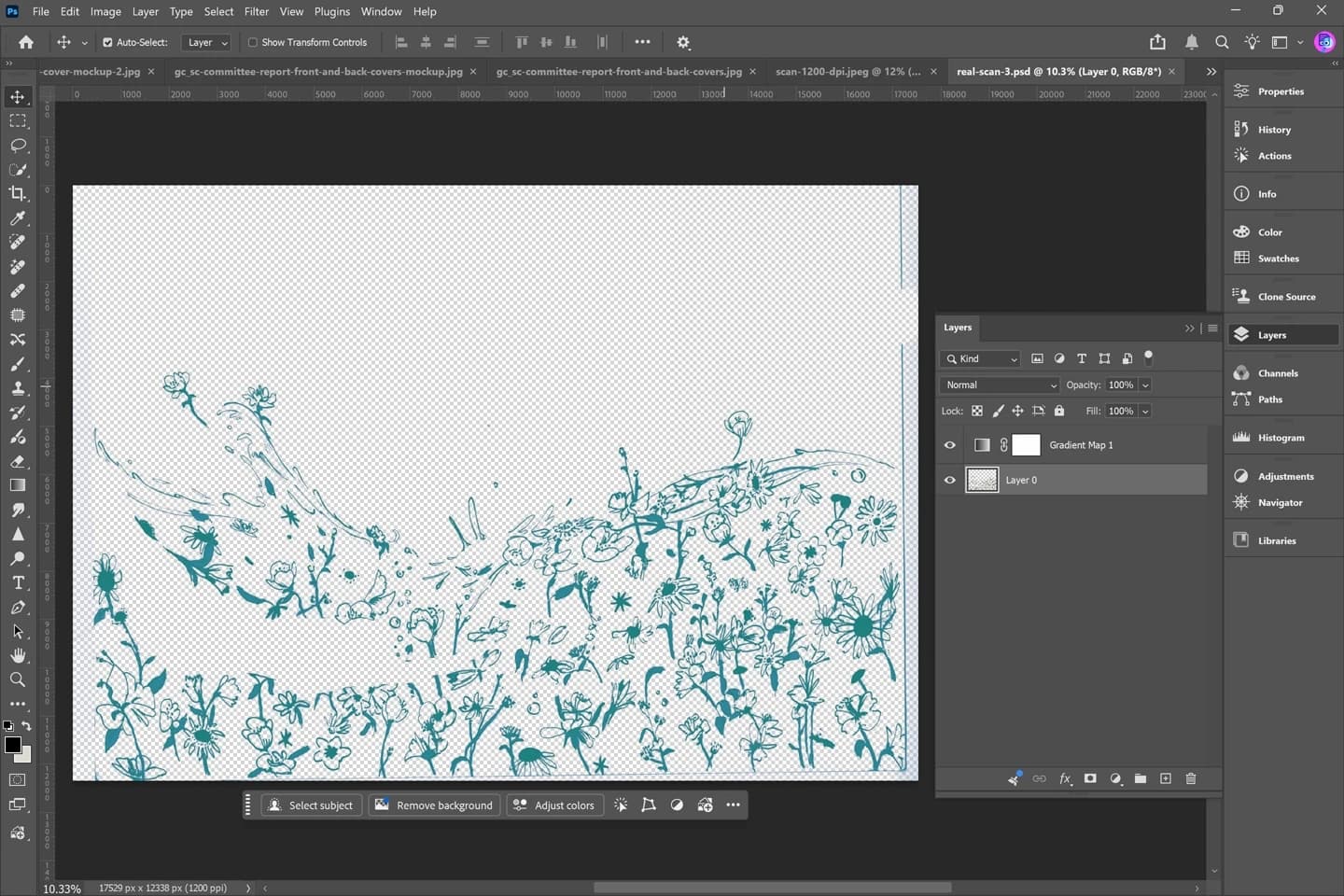
Task: Switch to the scan-1200-dpi.jpeg tab
Action: 847,72
